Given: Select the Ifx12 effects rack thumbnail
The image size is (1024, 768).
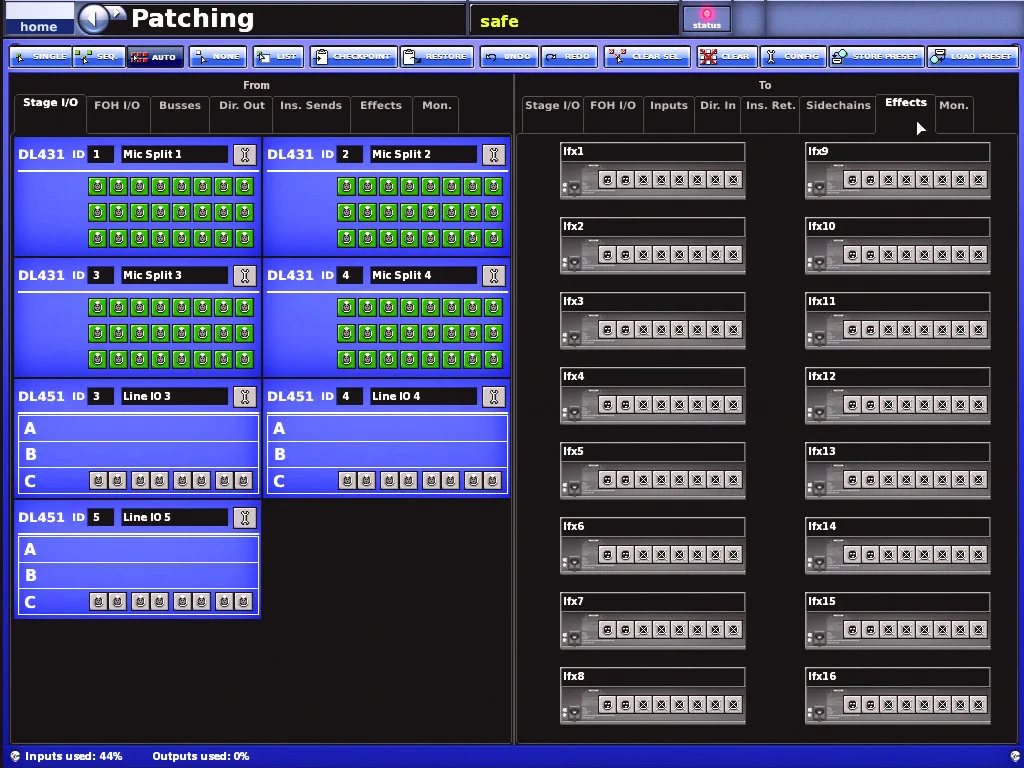Looking at the screenshot, I should point(897,405).
